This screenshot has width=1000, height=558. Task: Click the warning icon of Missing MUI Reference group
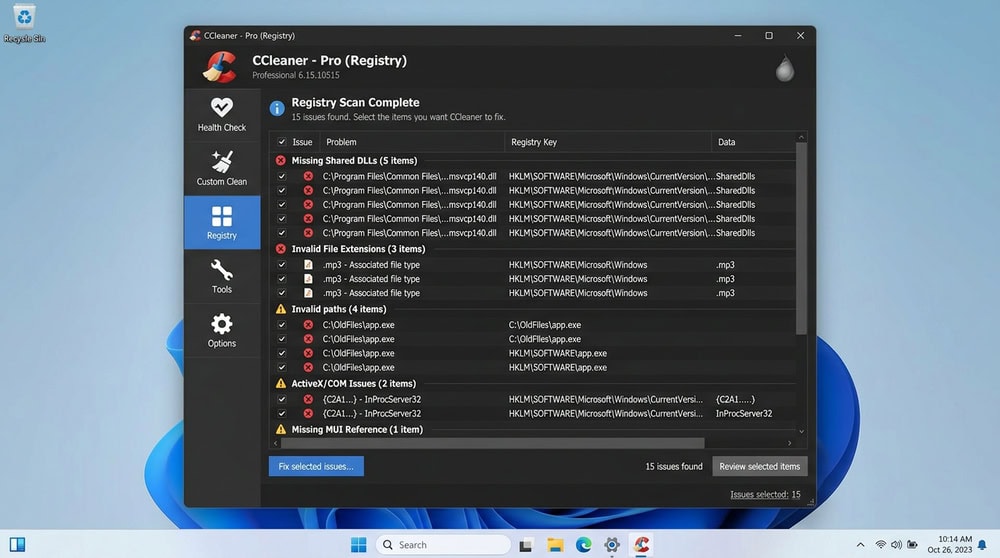tap(281, 429)
